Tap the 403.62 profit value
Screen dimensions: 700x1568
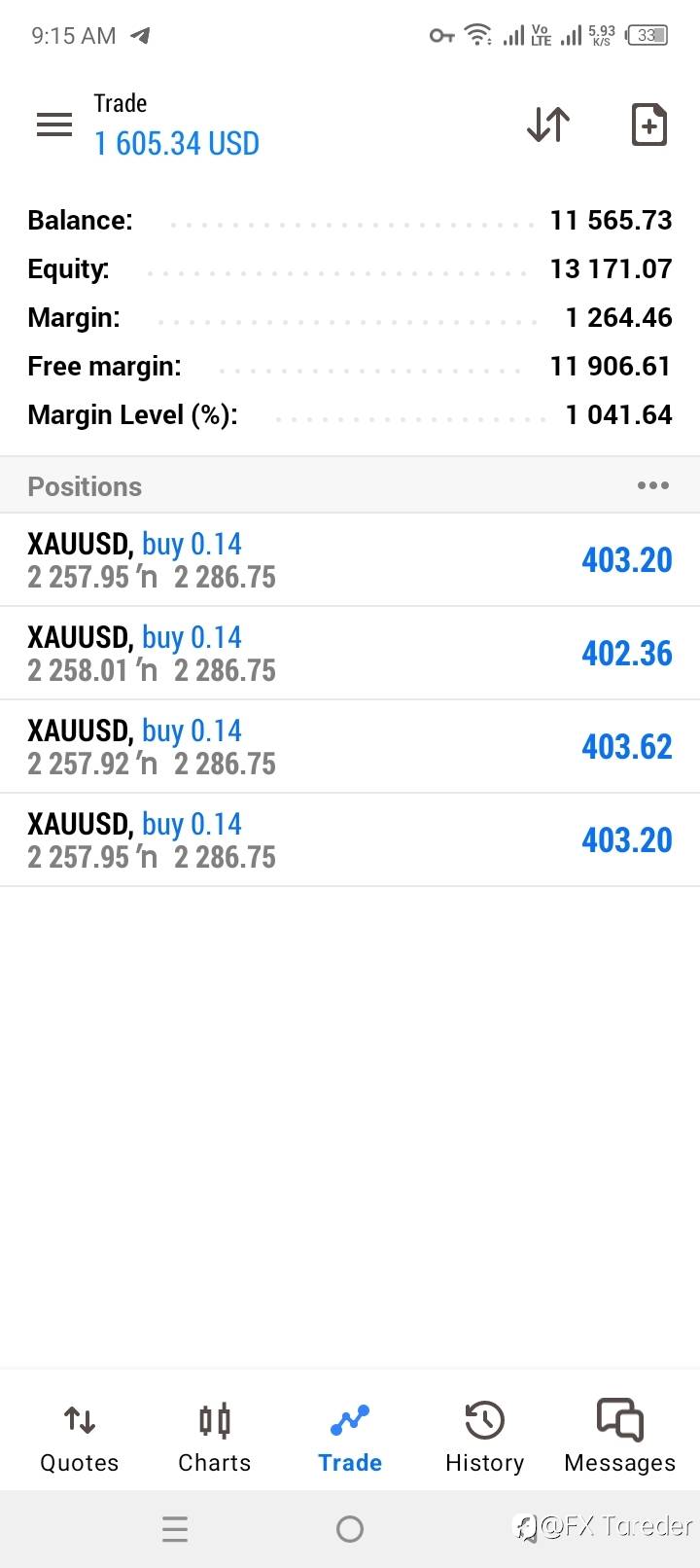coord(627,747)
